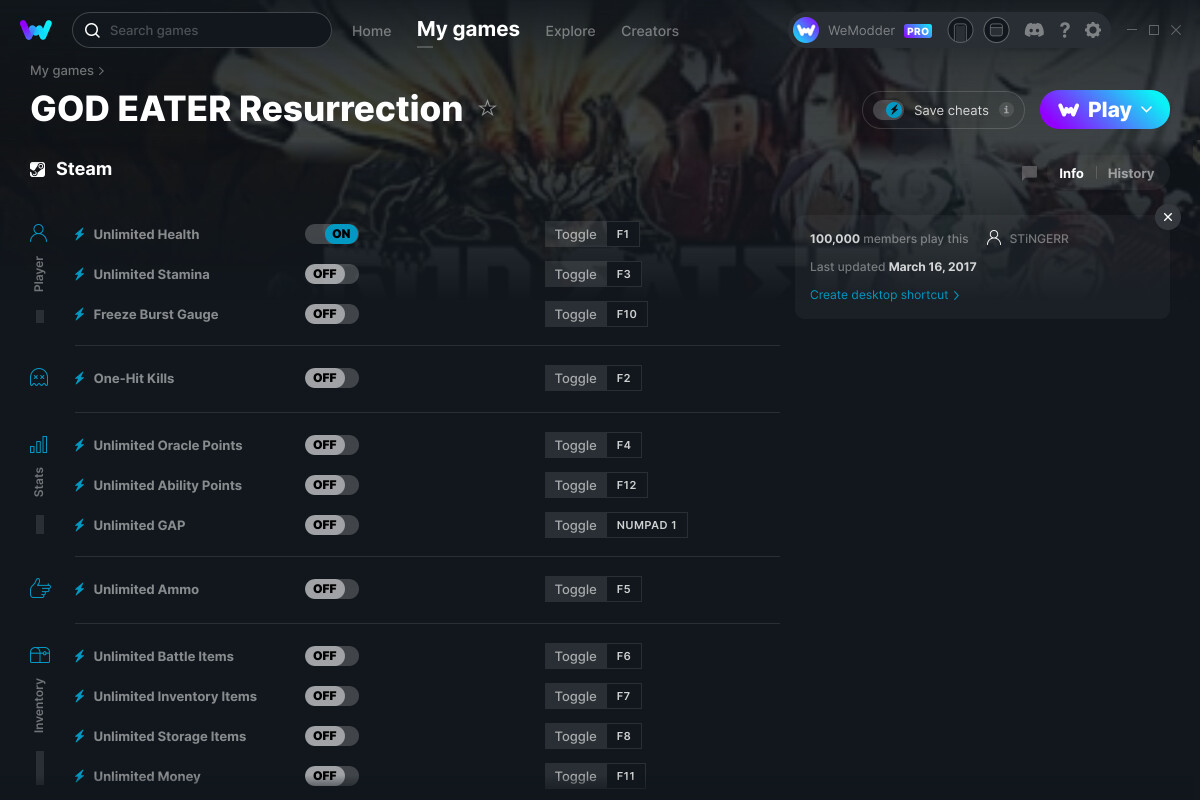Change the F1 hotkey for Unlimited Health
1200x800 pixels.
click(623, 234)
